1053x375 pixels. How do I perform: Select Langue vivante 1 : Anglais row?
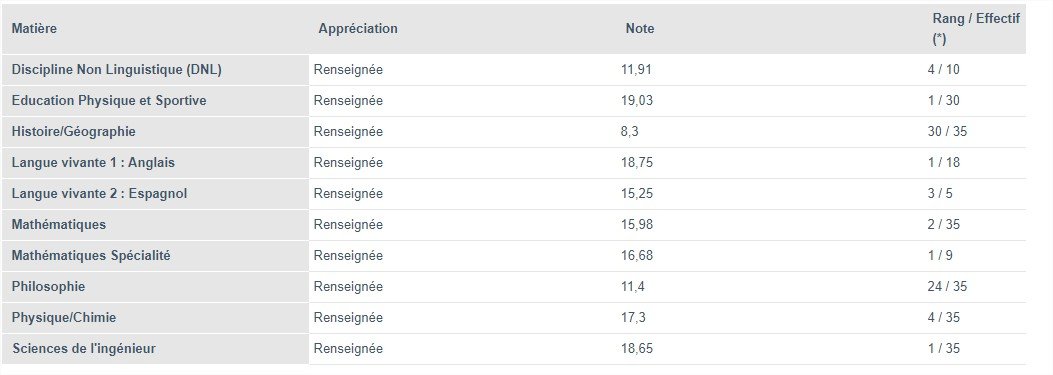click(514, 163)
